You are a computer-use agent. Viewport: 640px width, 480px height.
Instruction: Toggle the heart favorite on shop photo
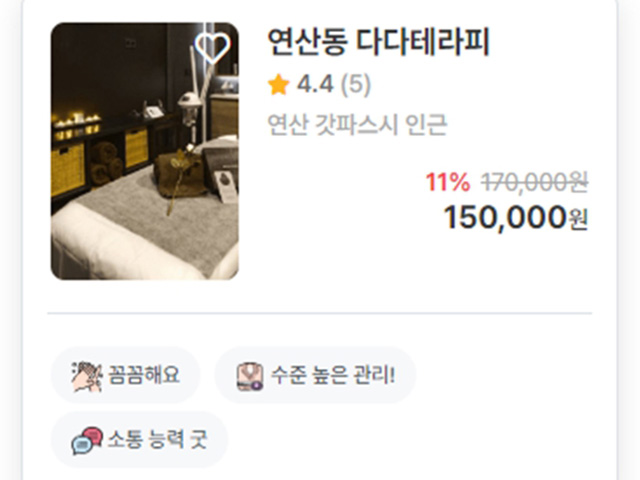pos(212,48)
